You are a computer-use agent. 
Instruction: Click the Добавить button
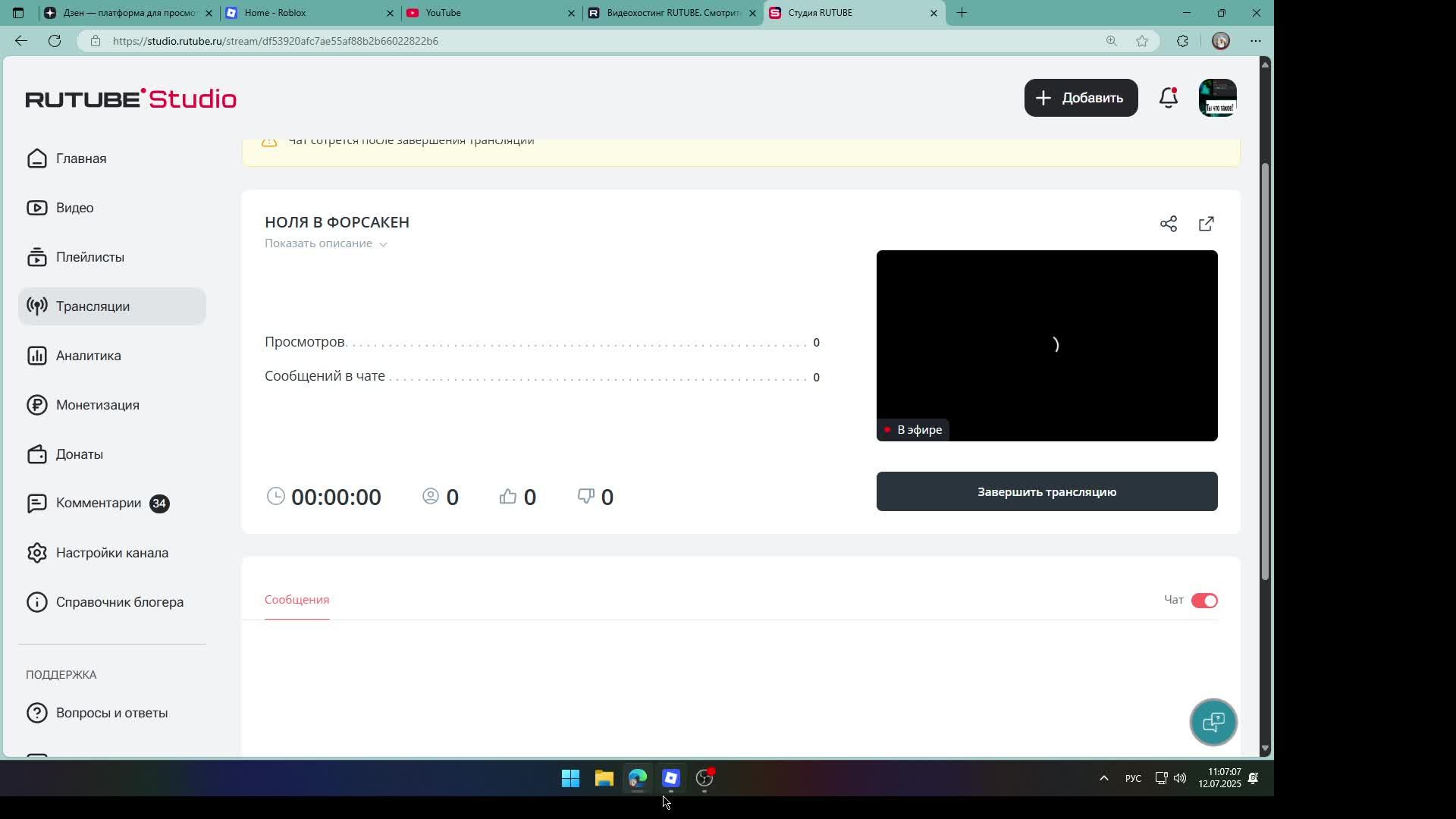[1080, 98]
